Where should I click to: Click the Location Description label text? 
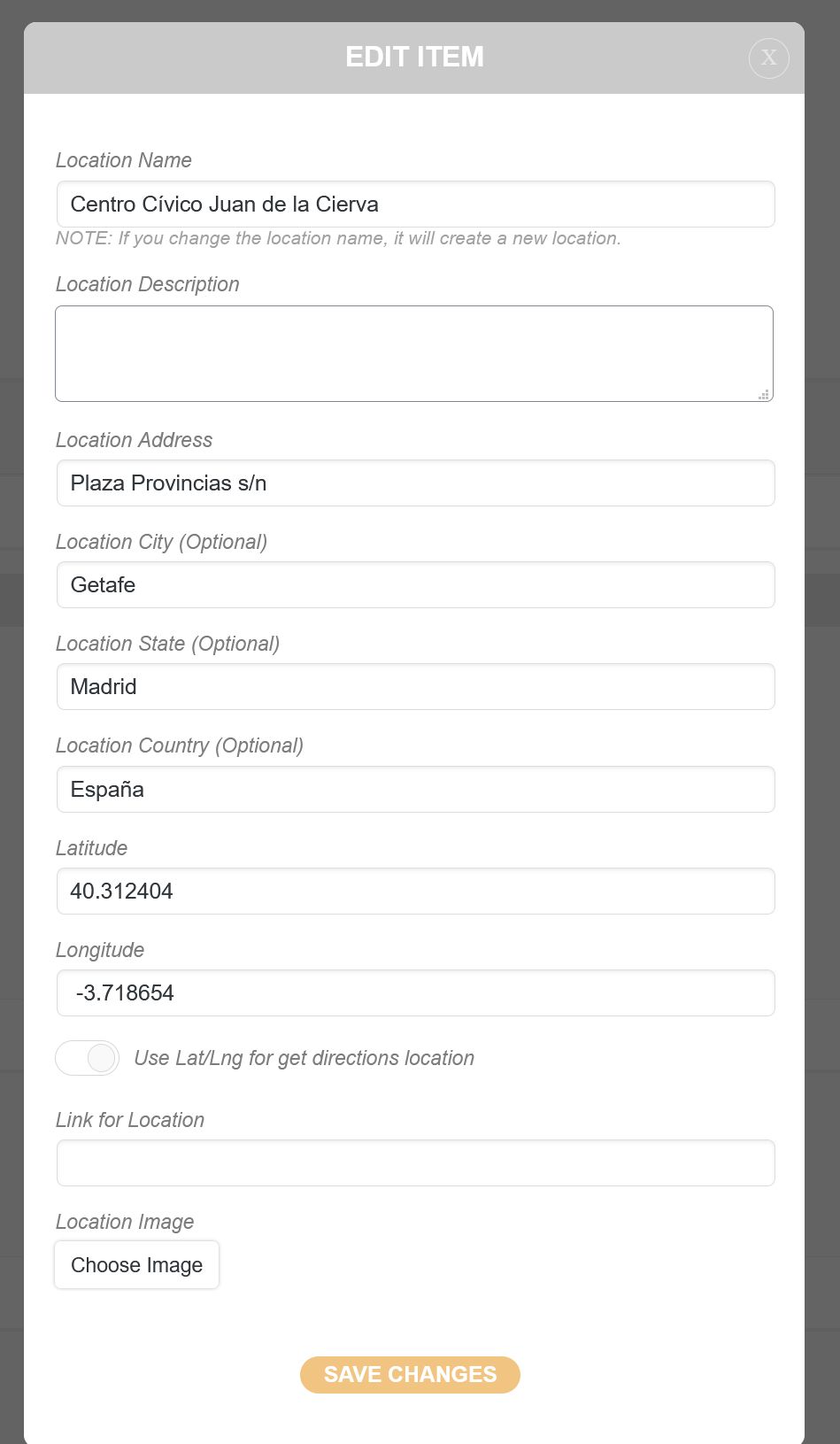[148, 284]
